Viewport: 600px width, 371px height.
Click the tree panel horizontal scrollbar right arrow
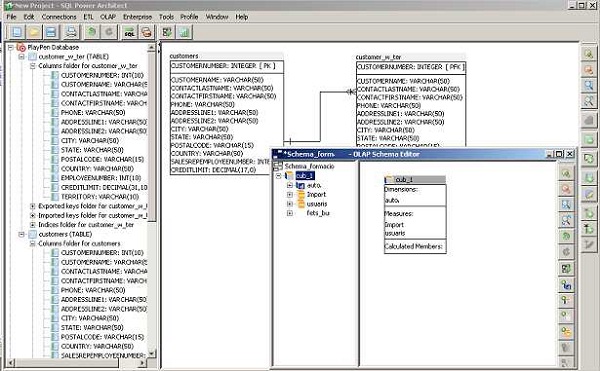pos(142,362)
